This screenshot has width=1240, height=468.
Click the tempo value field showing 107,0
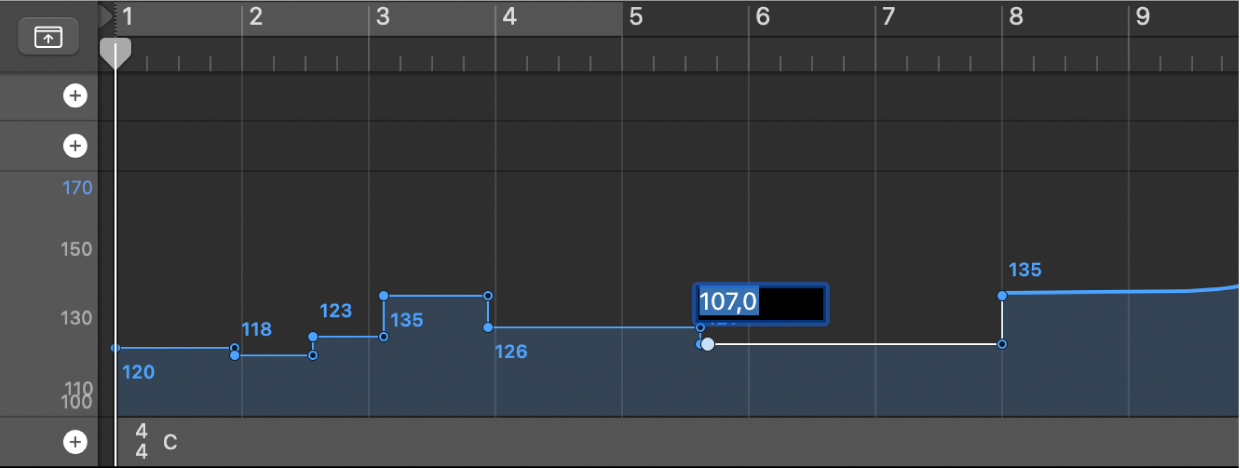click(x=760, y=302)
